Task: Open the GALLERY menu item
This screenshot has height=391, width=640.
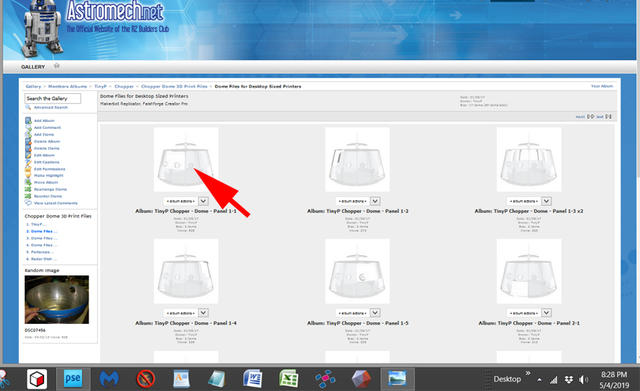Action: (33, 67)
